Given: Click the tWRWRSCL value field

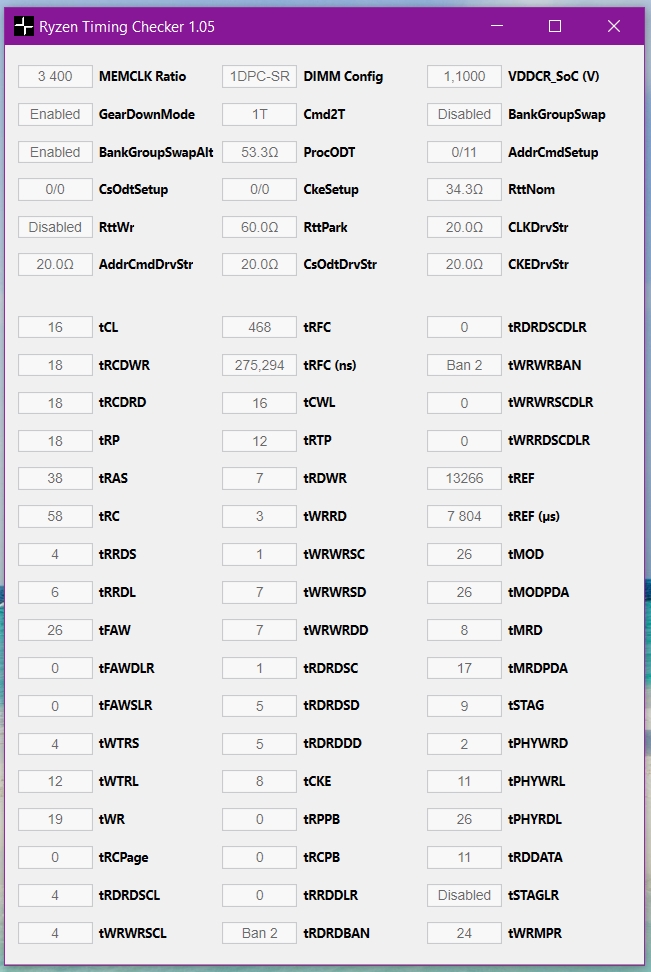Looking at the screenshot, I should coord(55,933).
